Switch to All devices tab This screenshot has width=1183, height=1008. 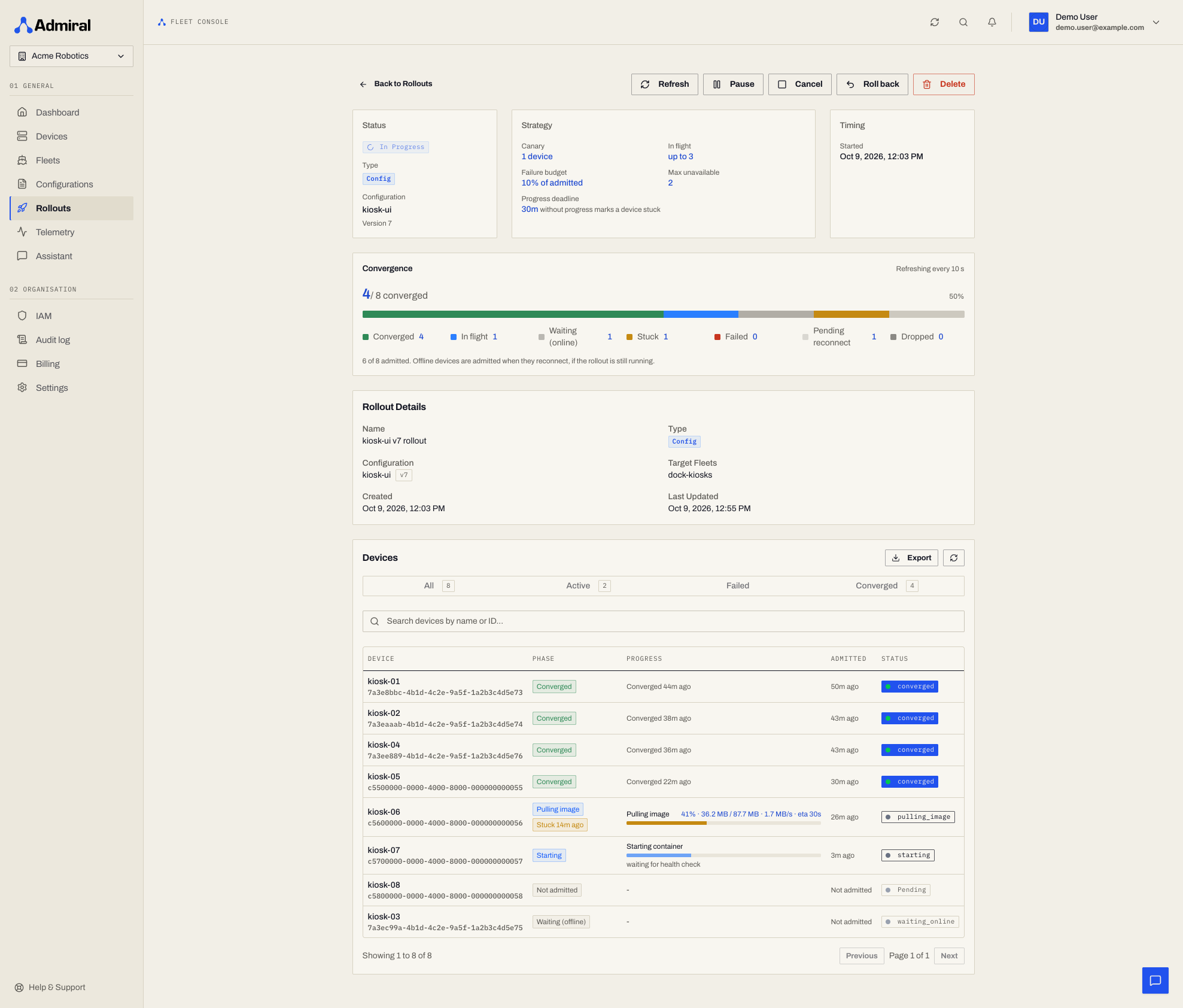click(438, 586)
